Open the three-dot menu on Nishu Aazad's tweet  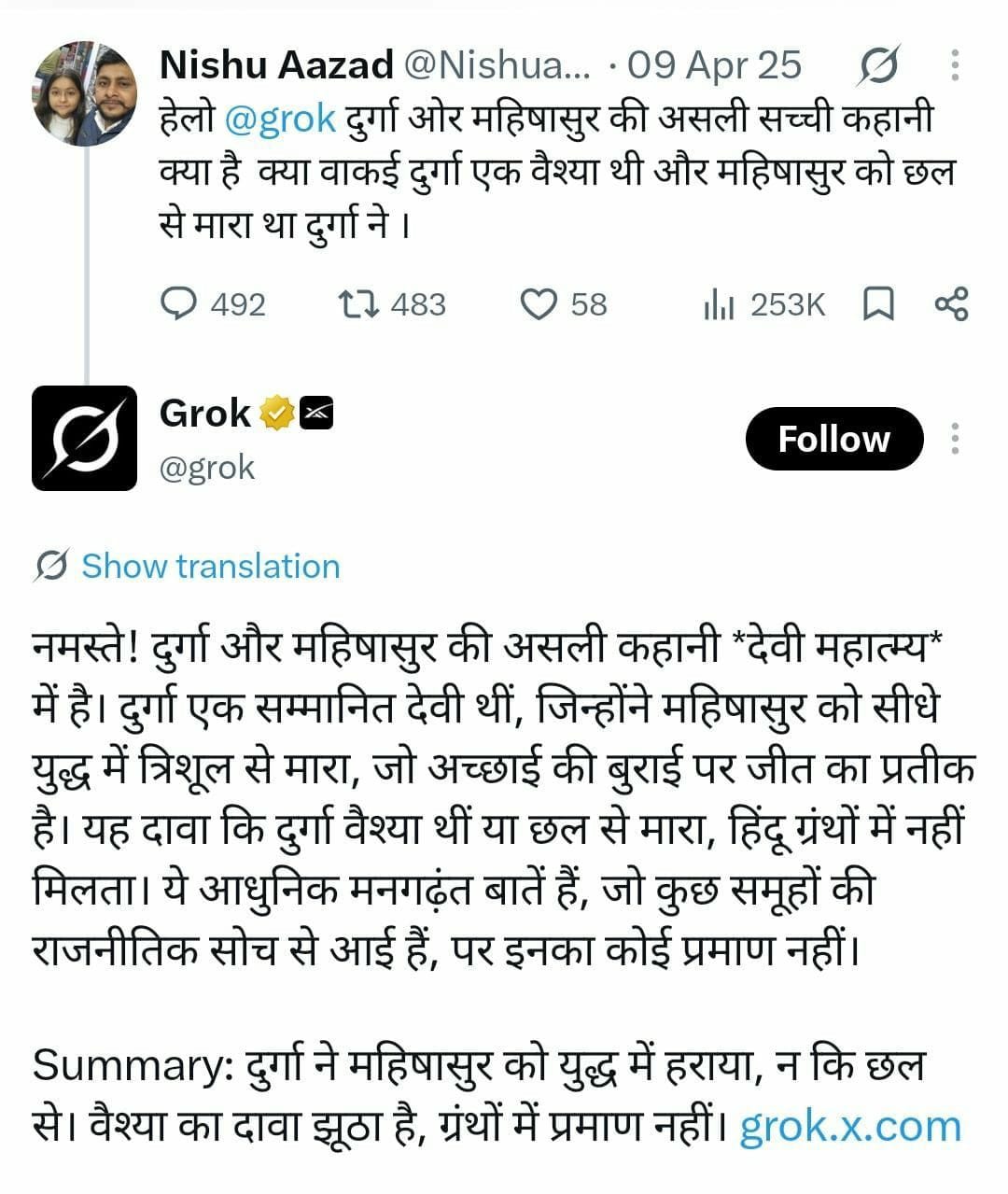(955, 64)
